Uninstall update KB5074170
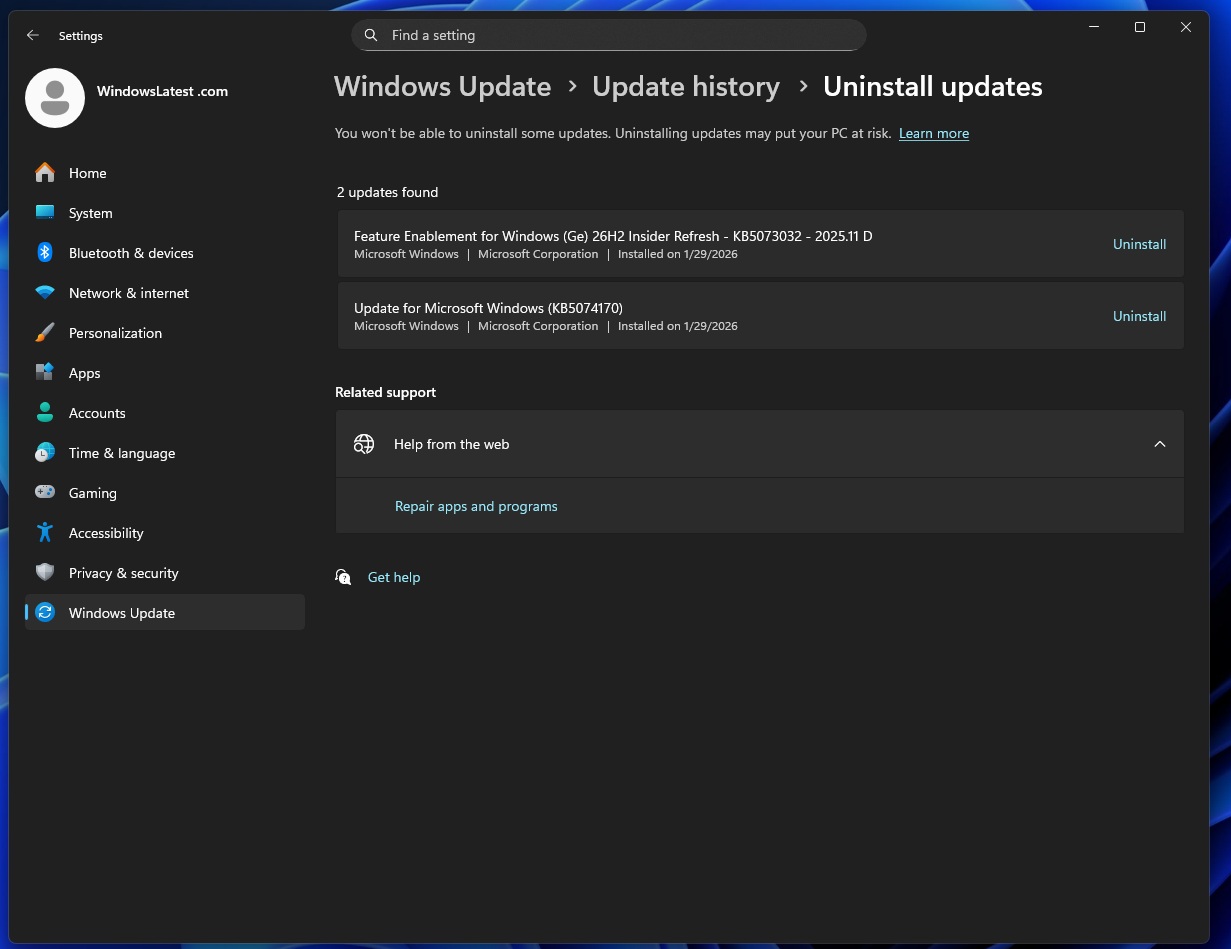The image size is (1231, 949). tap(1139, 316)
